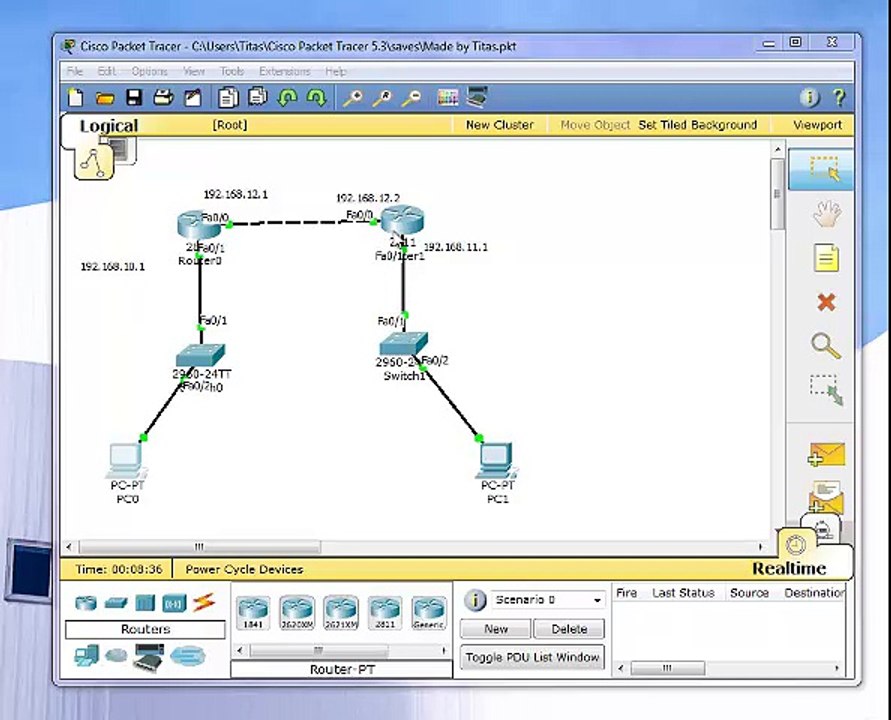
Task: Select the End Devices category icon
Action: click(x=86, y=657)
